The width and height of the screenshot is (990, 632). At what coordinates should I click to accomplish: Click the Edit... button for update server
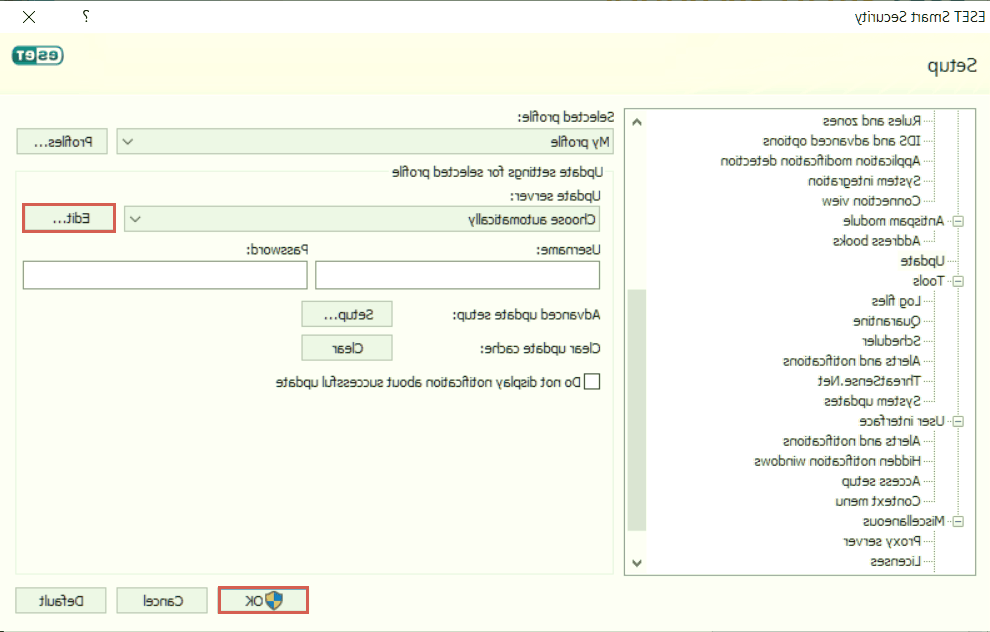tap(69, 219)
